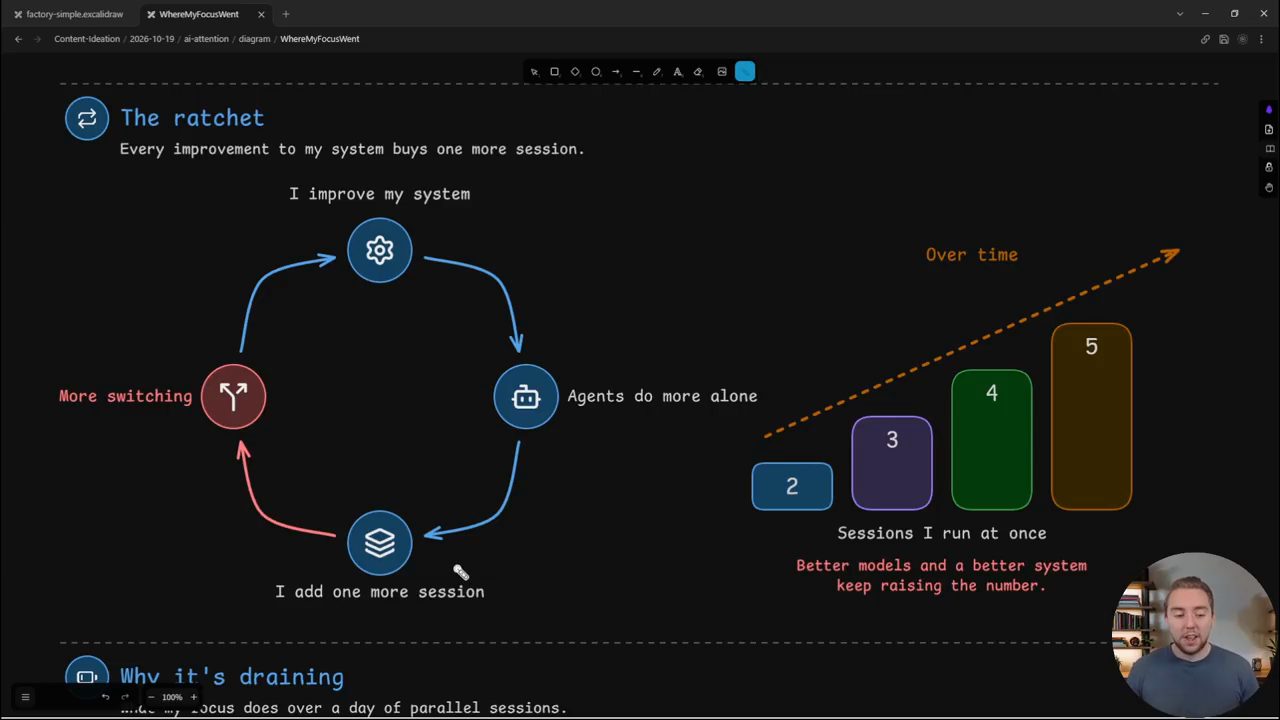Select the freehand Pencil tool
Image resolution: width=1280 pixels, height=720 pixels.
coord(657,72)
